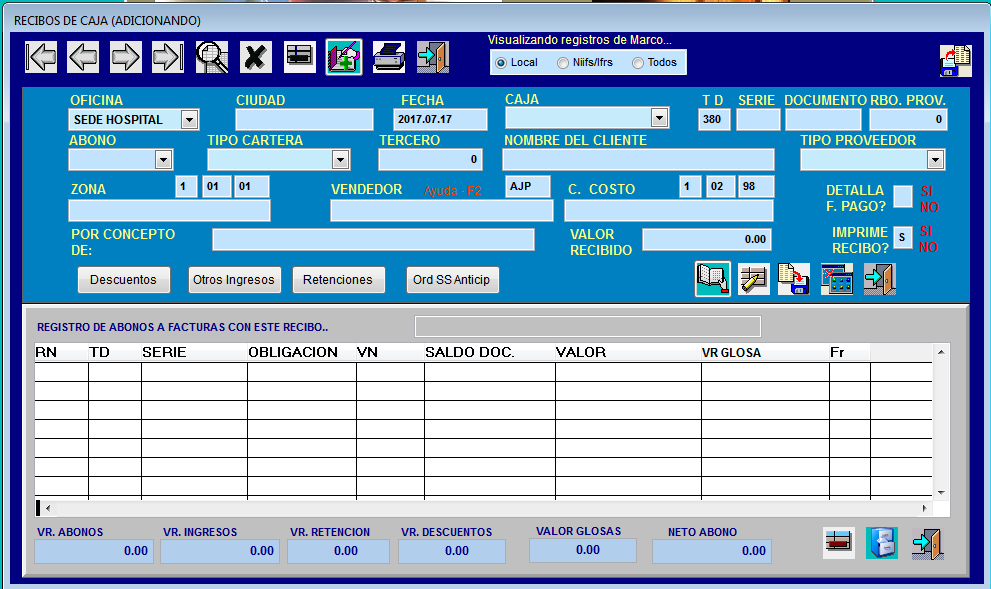Select the Niifs/Ifrs radio button
Viewport: 991px width, 589px height.
pyautogui.click(x=562, y=63)
